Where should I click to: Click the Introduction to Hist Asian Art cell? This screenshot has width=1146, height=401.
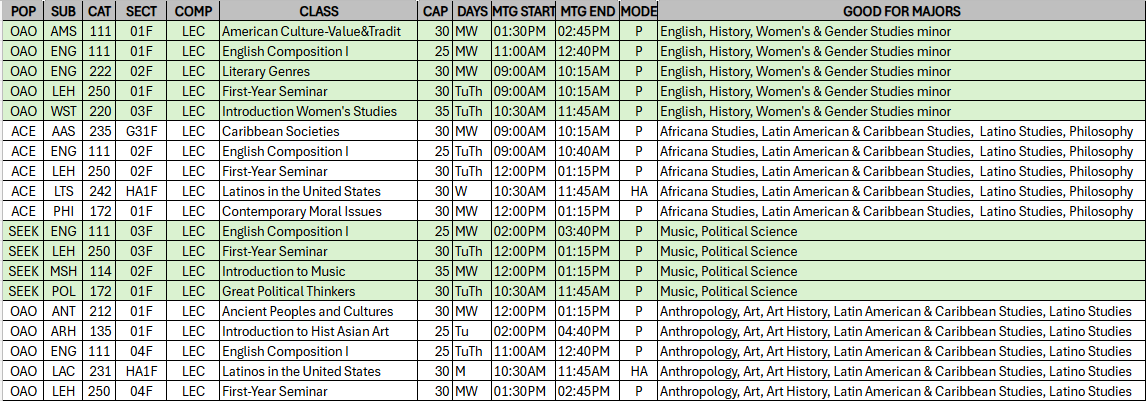click(x=319, y=332)
